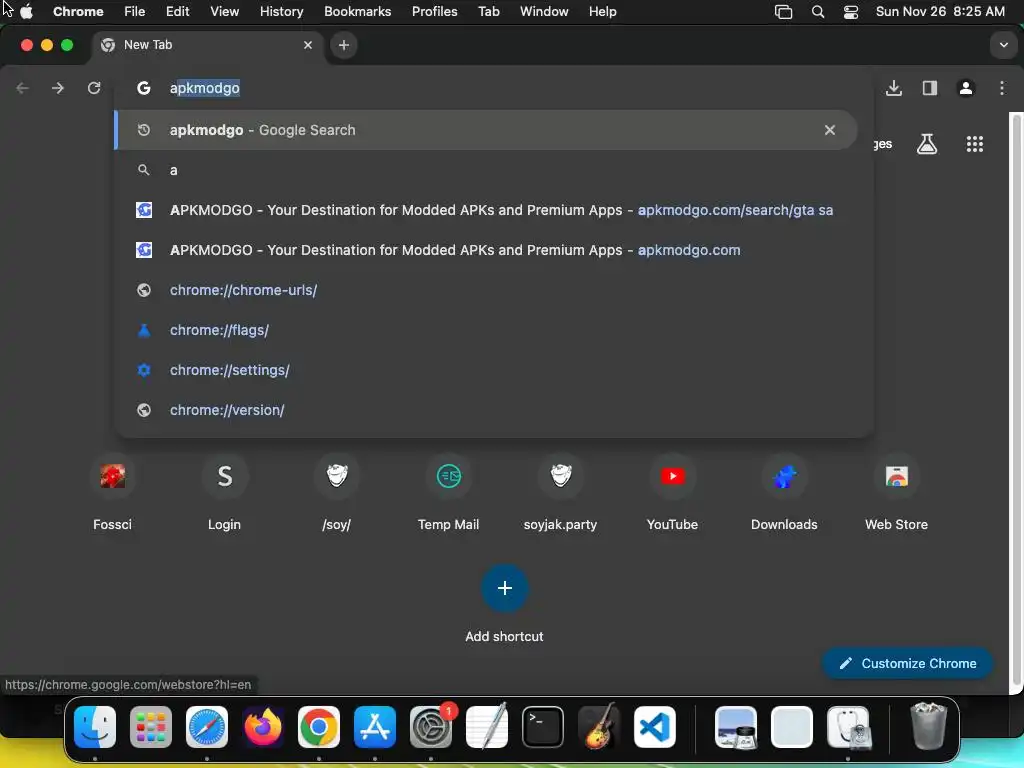
Task: Open the Google apps grid
Action: pos(974,144)
